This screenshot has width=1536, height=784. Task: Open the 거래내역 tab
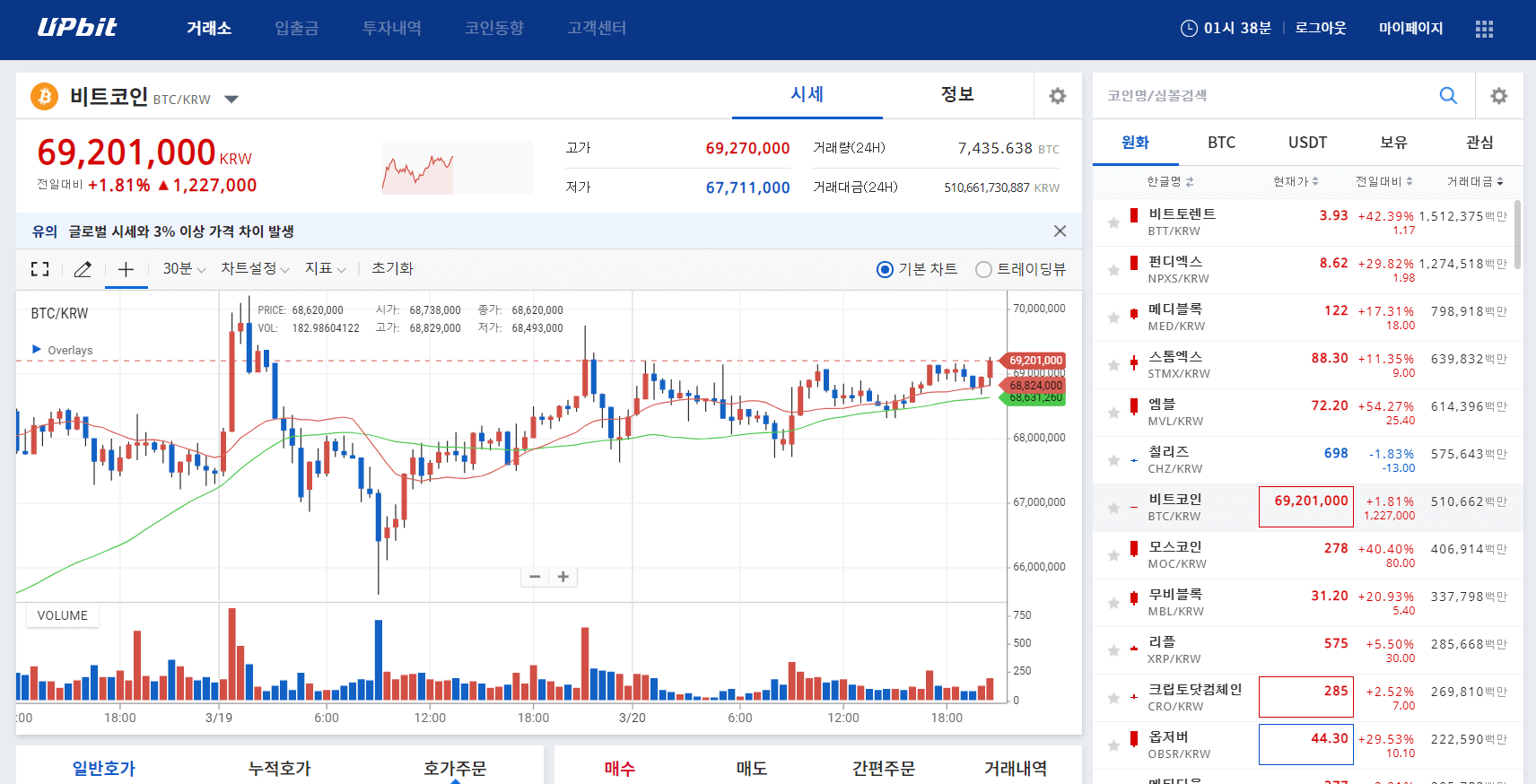tap(1016, 768)
